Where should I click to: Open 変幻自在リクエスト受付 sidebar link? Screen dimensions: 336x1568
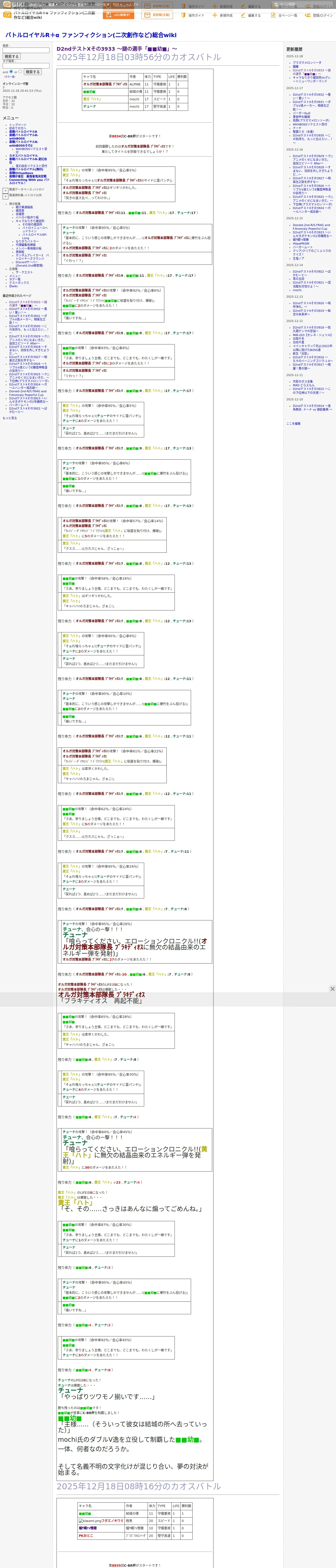pyautogui.click(x=31, y=166)
